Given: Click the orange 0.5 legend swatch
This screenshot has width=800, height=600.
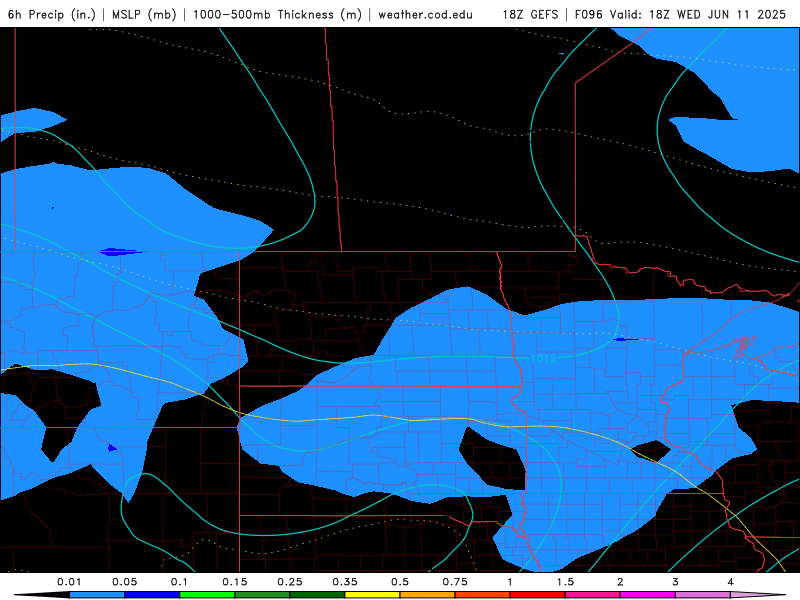Looking at the screenshot, I should point(428,595).
